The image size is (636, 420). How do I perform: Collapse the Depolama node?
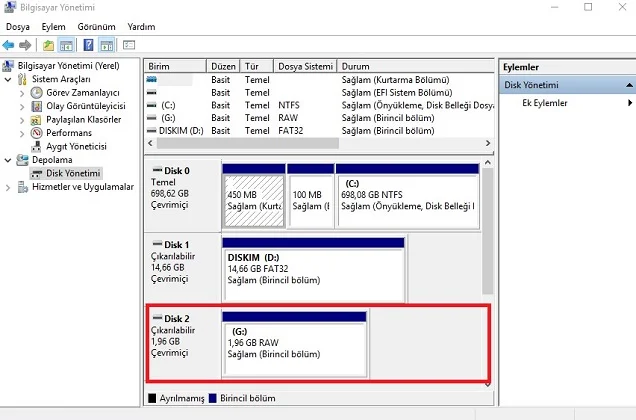(8, 160)
